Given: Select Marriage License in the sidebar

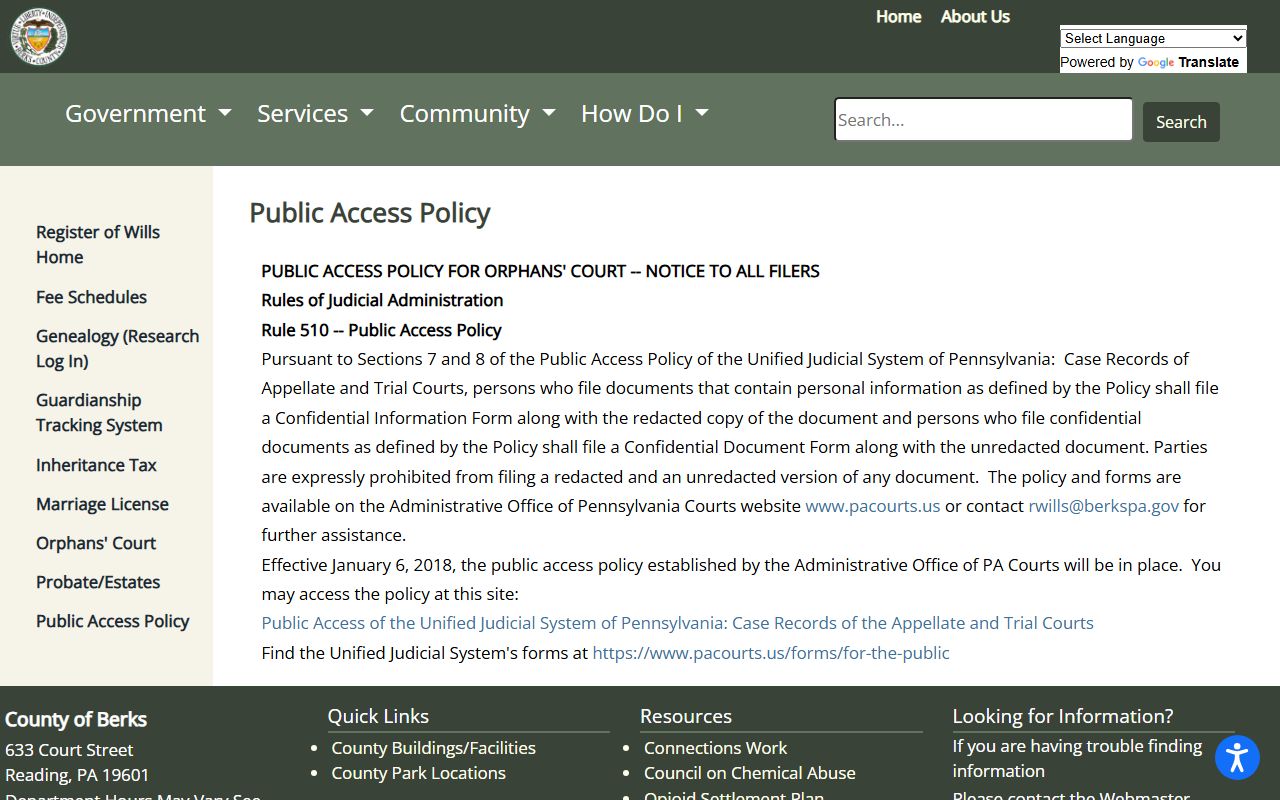Looking at the screenshot, I should pyautogui.click(x=102, y=504).
